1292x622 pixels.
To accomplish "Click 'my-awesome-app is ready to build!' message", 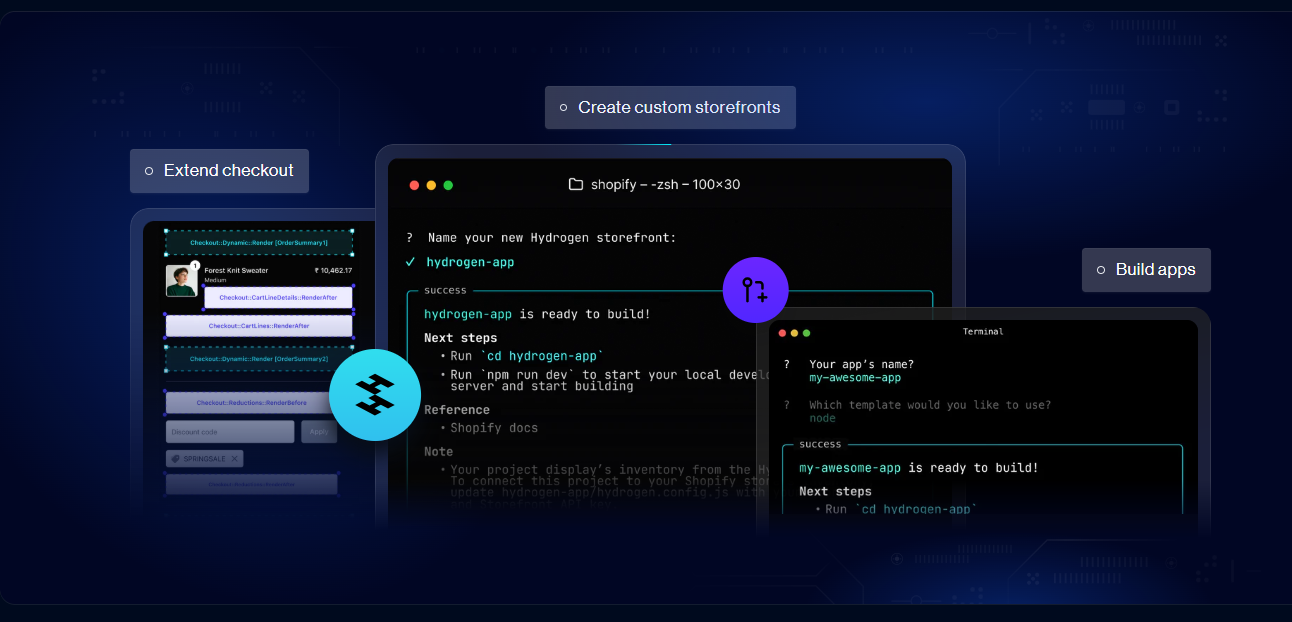I will 919,468.
